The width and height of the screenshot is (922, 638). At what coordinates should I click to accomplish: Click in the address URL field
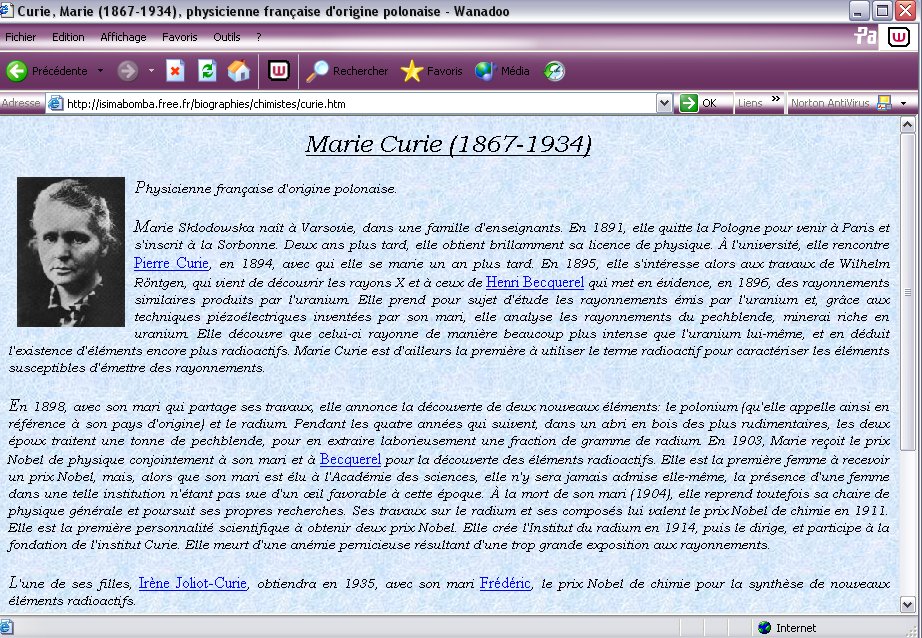[x=360, y=103]
